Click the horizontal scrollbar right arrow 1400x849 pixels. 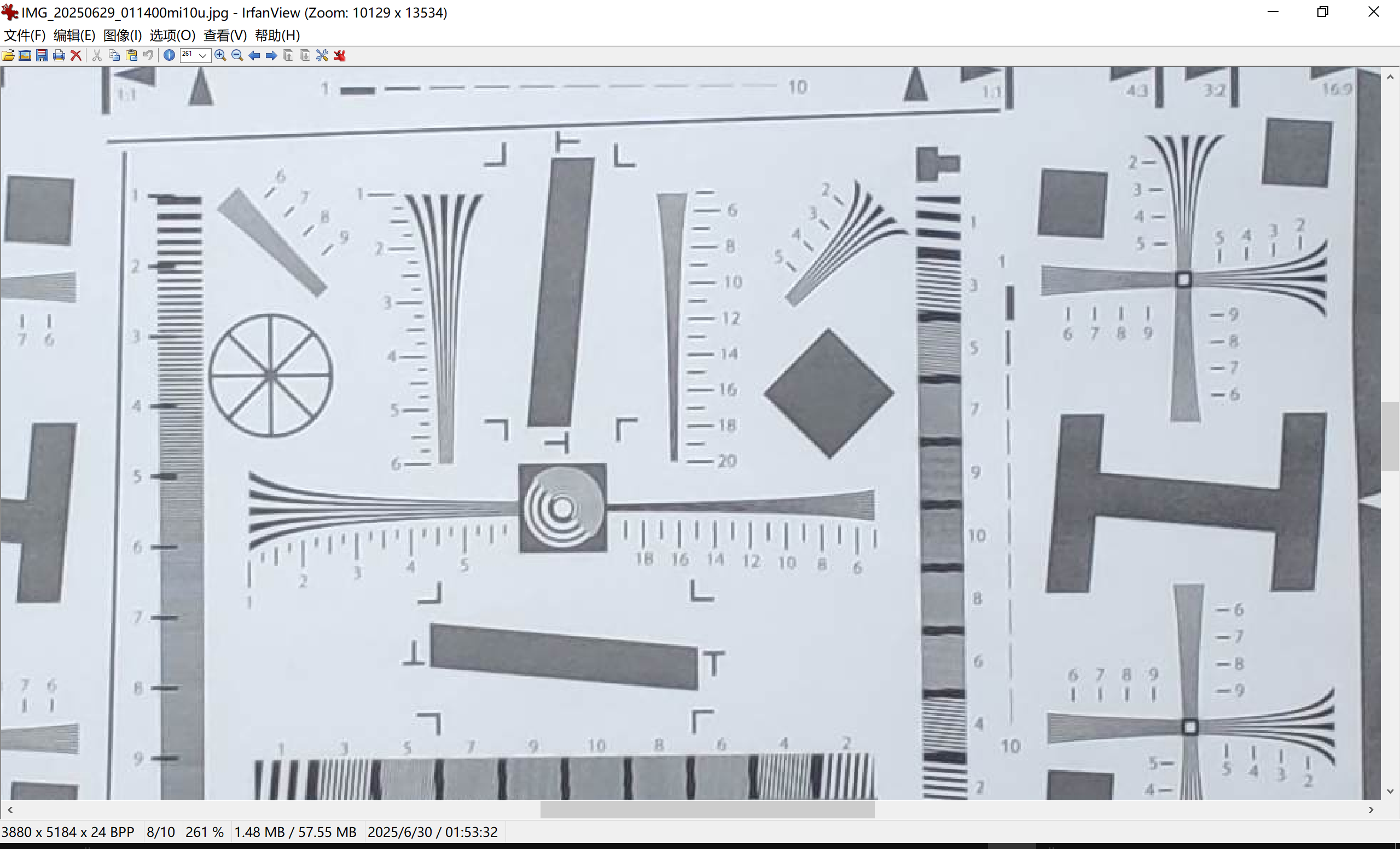tap(1371, 809)
